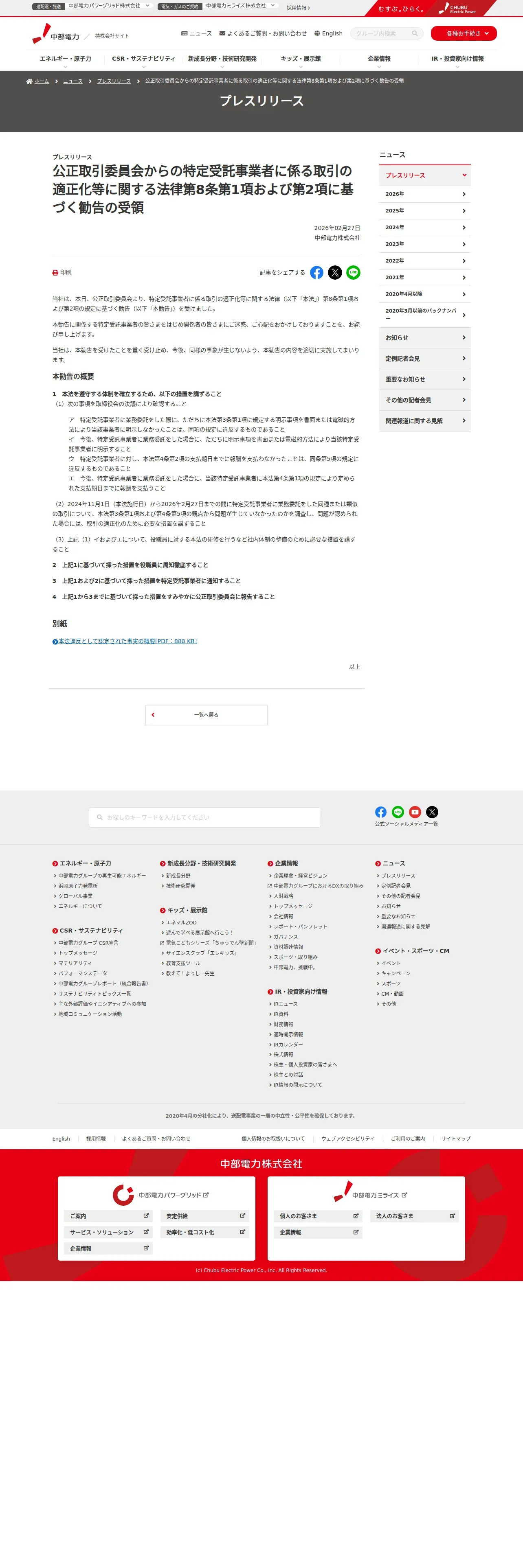The image size is (523, 1568).
Task: Click the search magnifier in header
Action: coord(415,33)
